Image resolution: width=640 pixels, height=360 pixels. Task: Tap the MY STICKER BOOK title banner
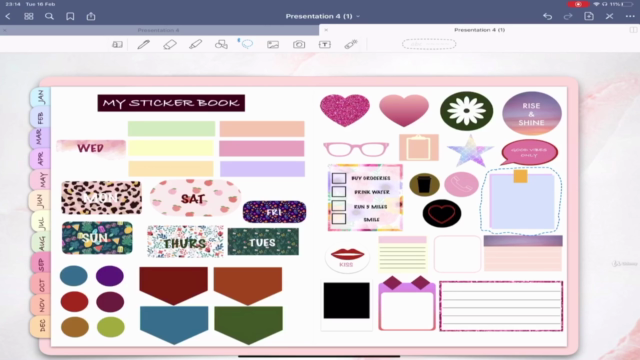point(171,103)
